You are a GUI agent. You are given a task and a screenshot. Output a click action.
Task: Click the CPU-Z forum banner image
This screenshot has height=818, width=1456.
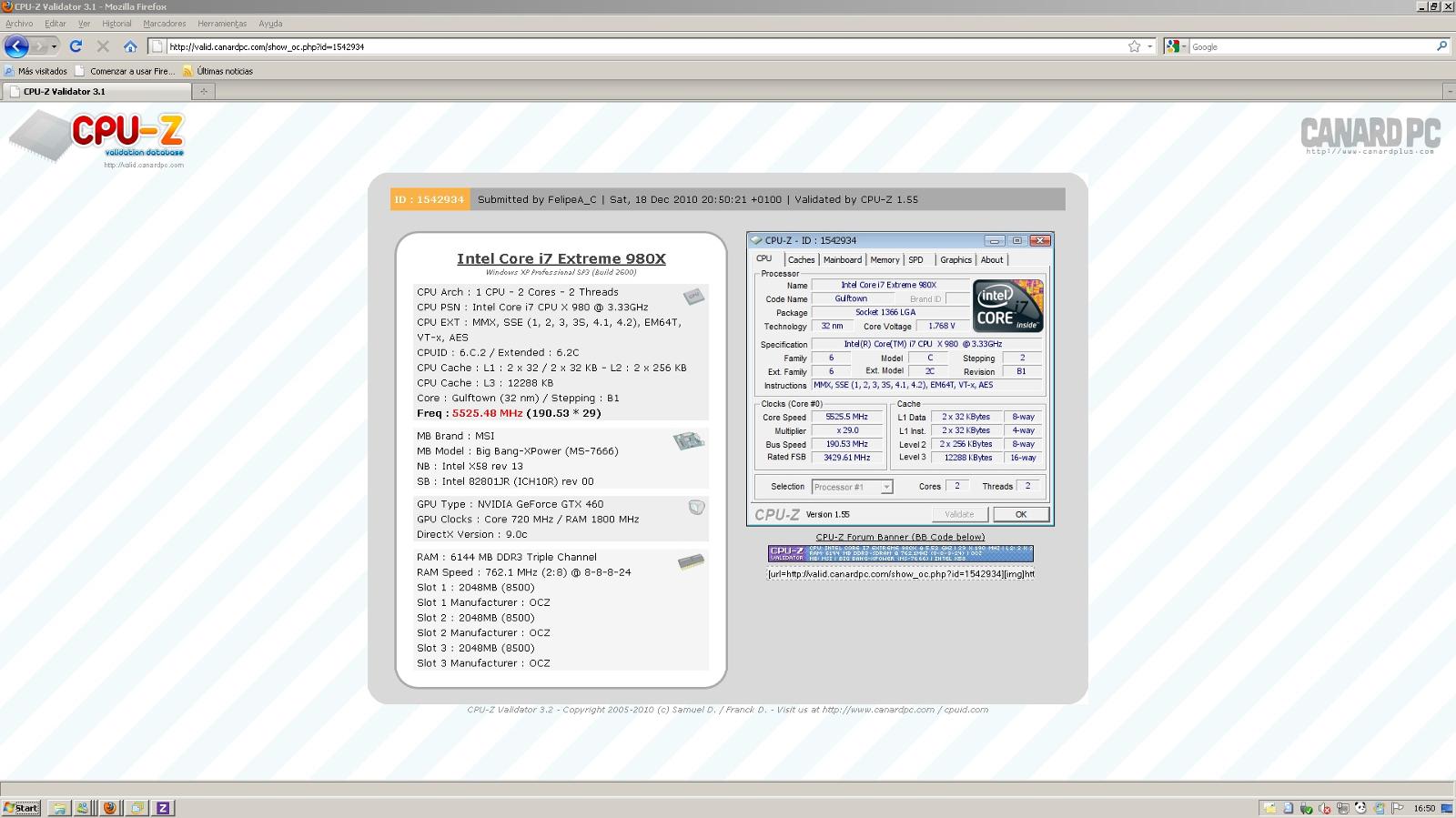click(x=900, y=554)
